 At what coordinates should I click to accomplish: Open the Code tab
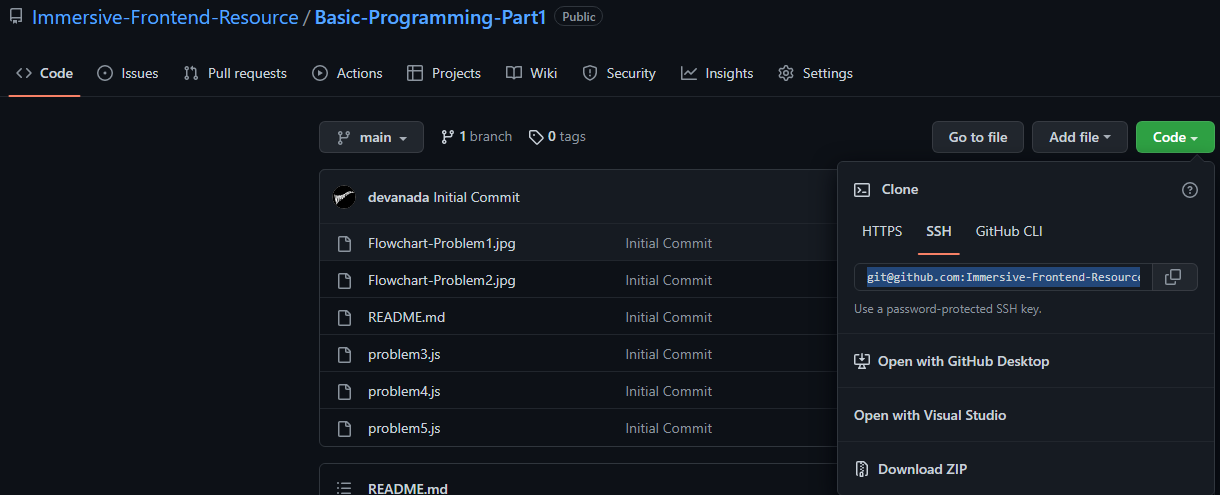coord(44,73)
